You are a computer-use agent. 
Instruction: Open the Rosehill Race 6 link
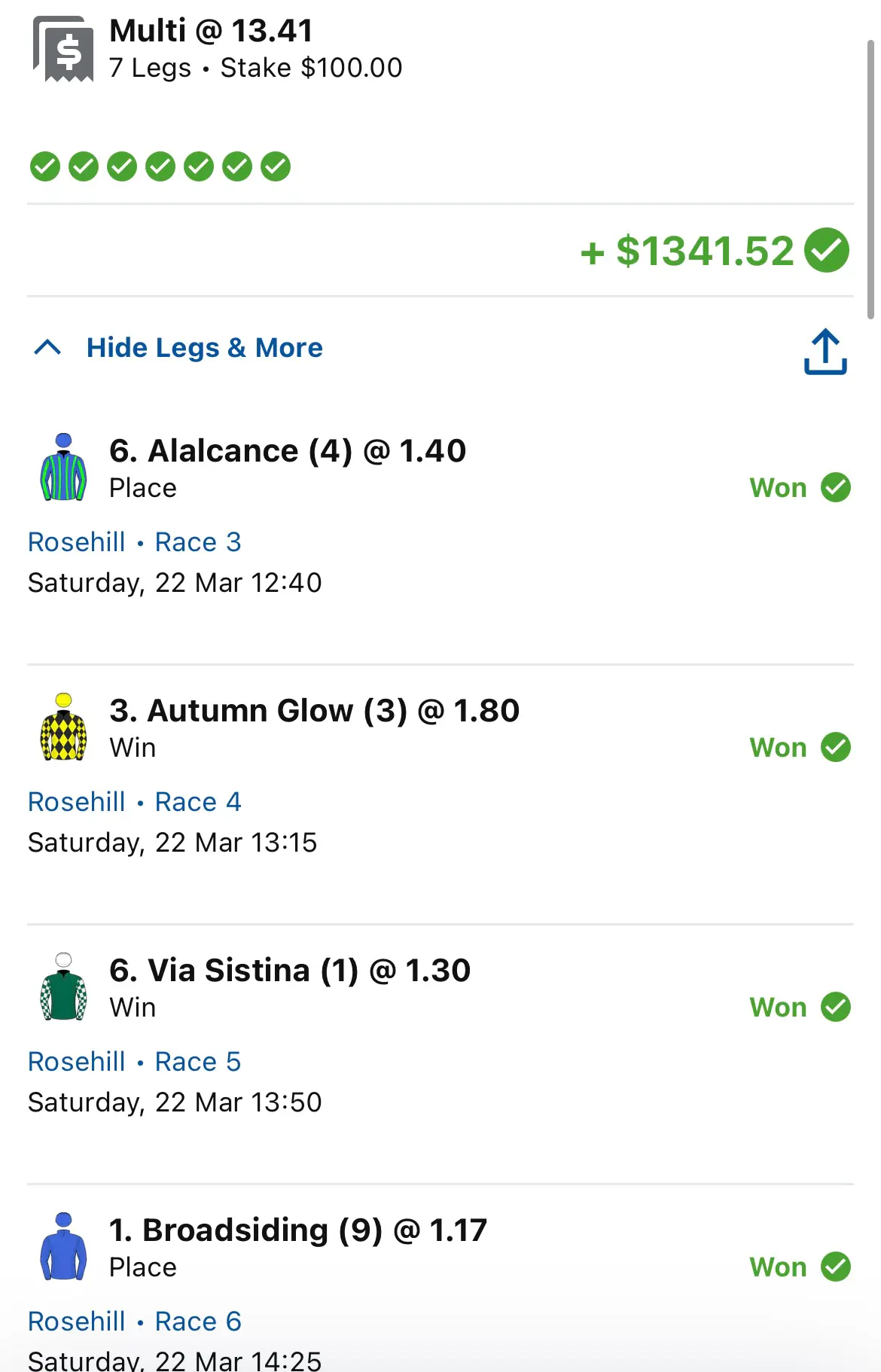pos(135,1322)
